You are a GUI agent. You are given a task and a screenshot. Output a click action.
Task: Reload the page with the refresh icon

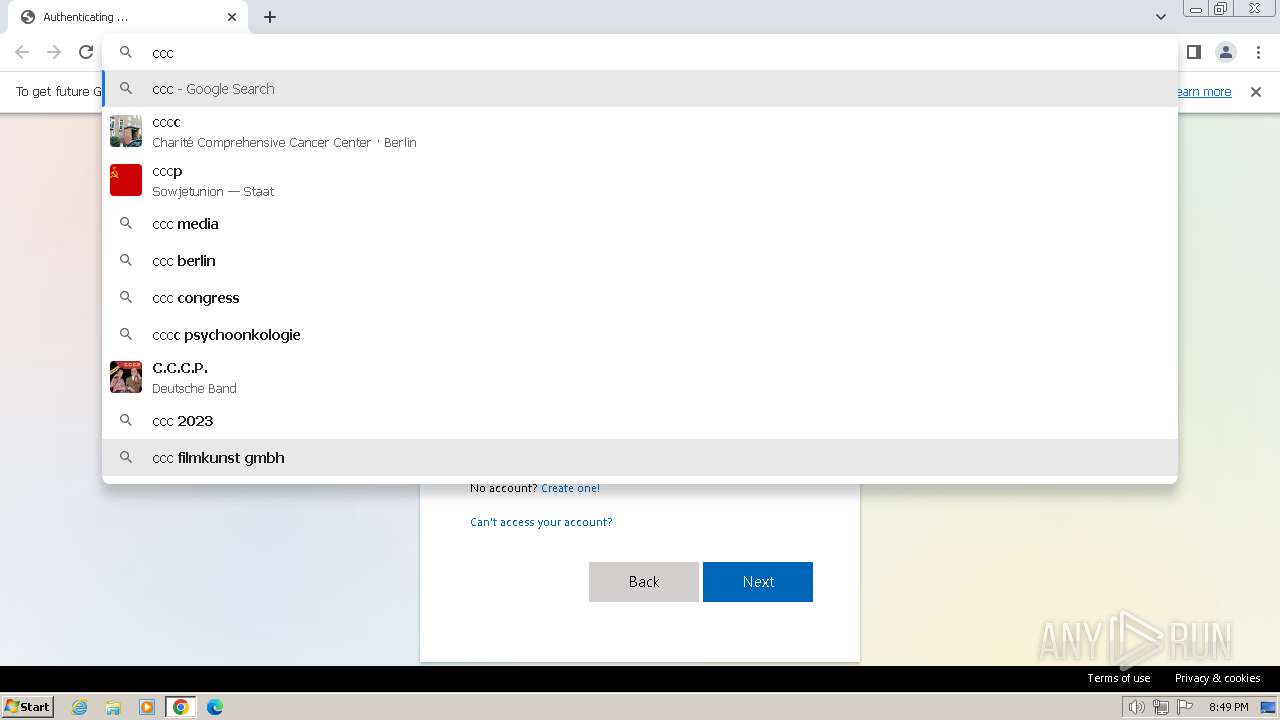pyautogui.click(x=86, y=52)
